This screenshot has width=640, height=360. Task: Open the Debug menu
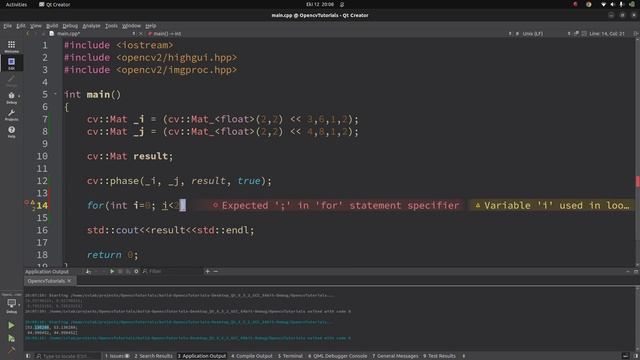pyautogui.click(x=70, y=26)
